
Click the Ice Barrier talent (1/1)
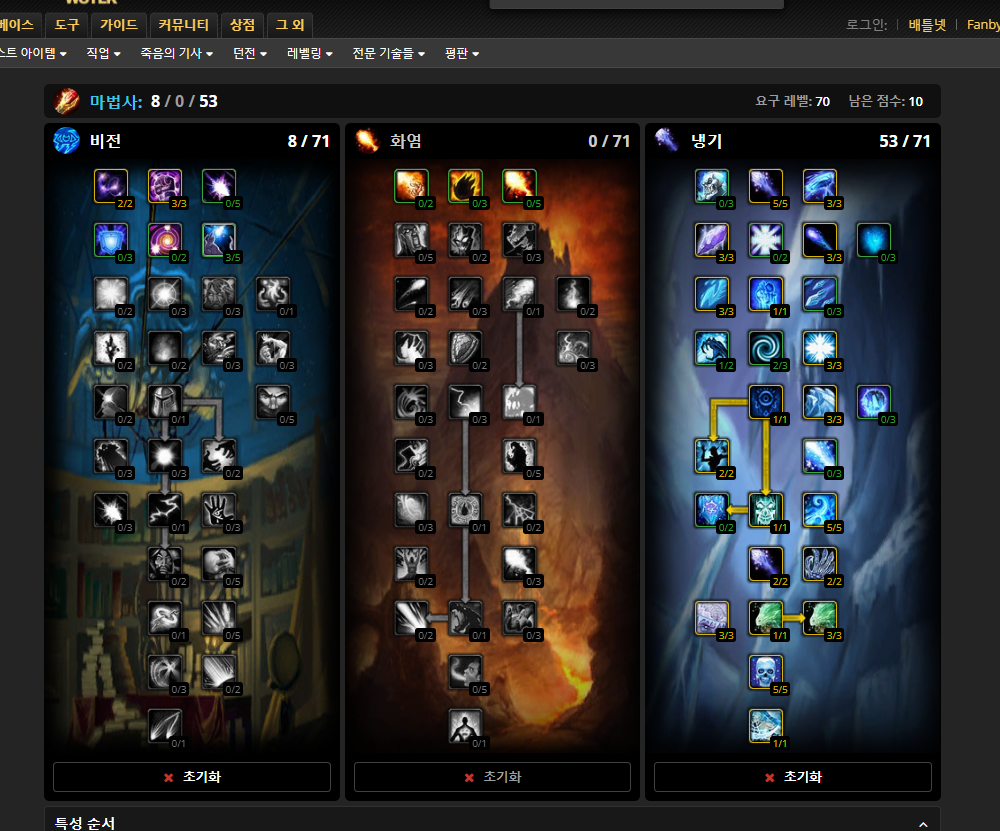pyautogui.click(x=766, y=510)
